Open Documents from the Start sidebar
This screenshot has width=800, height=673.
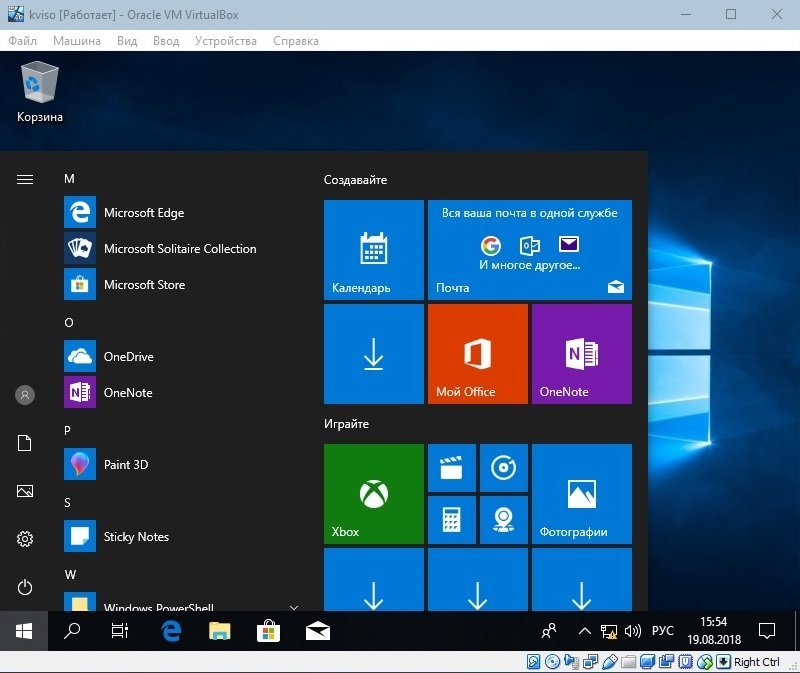(x=24, y=442)
